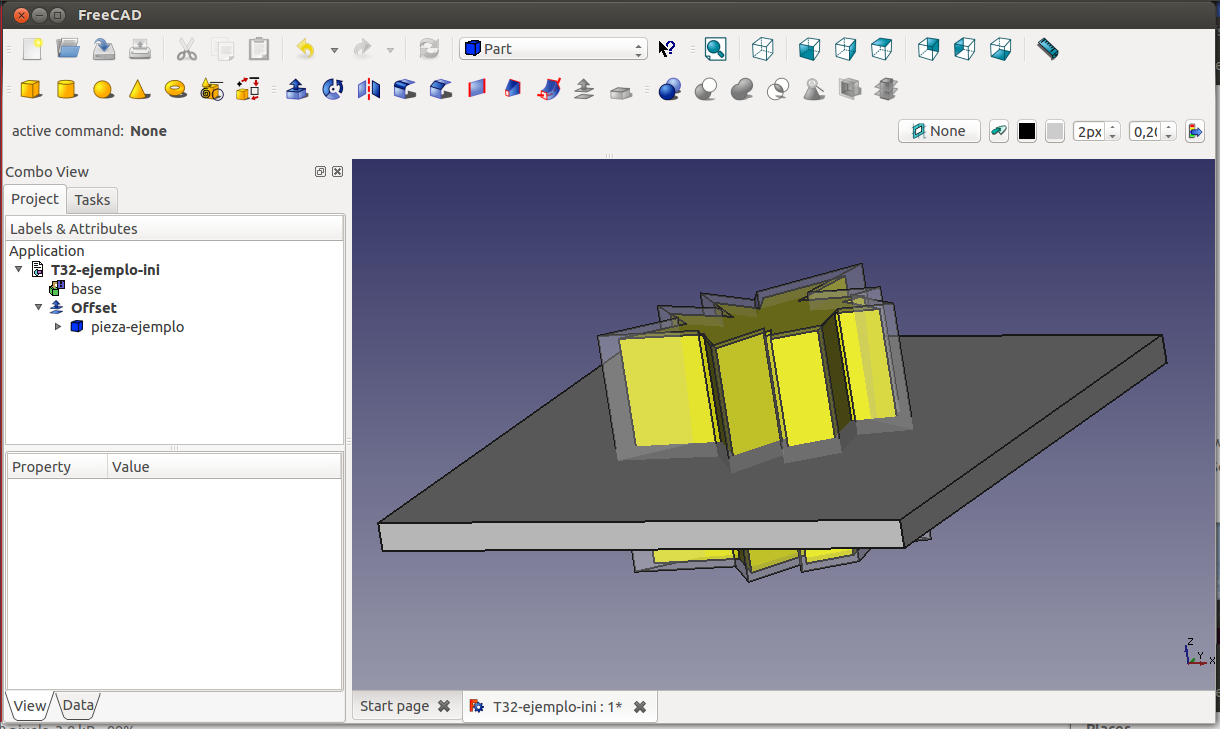Open the measure distance ruler tool
The image size is (1220, 729).
pos(1047,49)
